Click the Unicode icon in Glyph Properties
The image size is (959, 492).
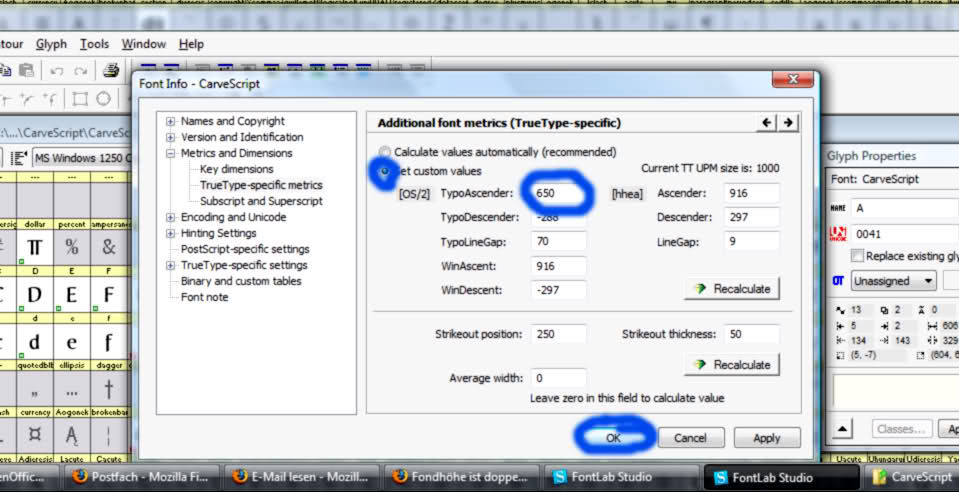pos(838,233)
